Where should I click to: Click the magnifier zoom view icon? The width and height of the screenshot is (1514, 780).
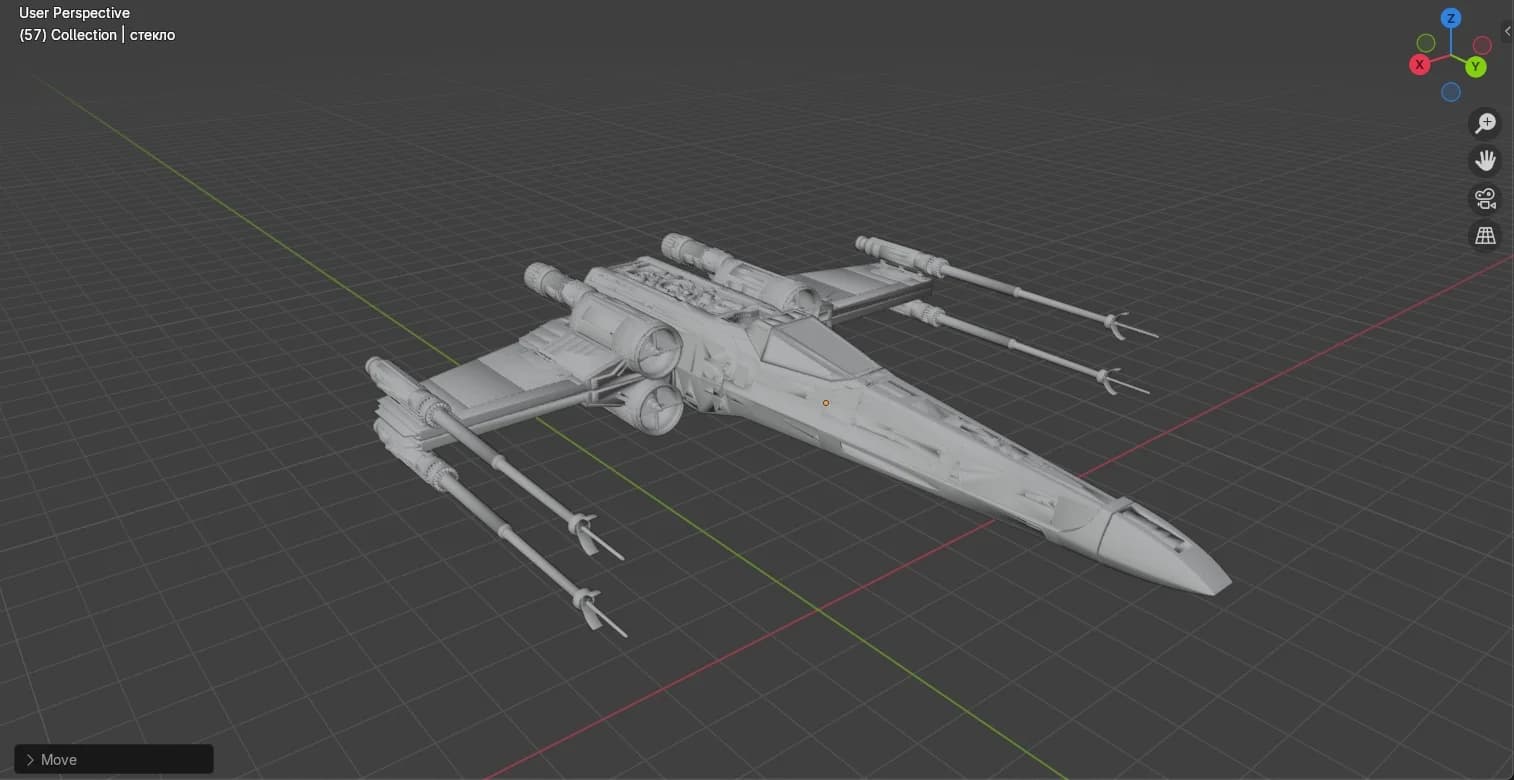click(1485, 123)
